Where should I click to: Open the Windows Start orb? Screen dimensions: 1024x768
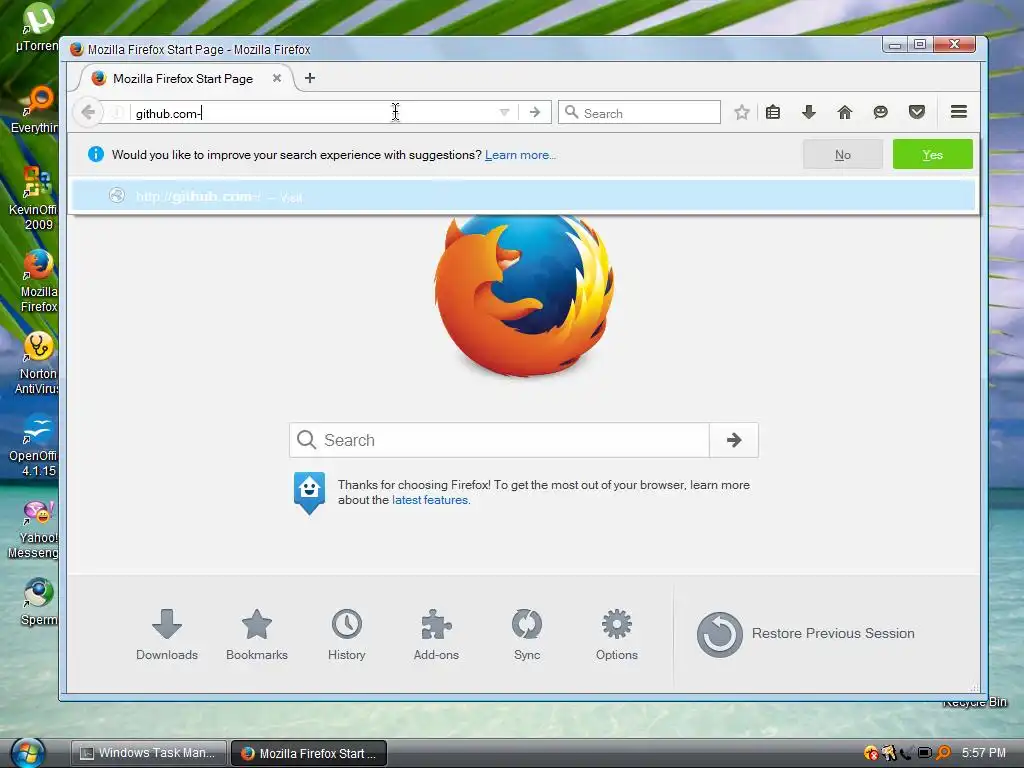(26, 752)
